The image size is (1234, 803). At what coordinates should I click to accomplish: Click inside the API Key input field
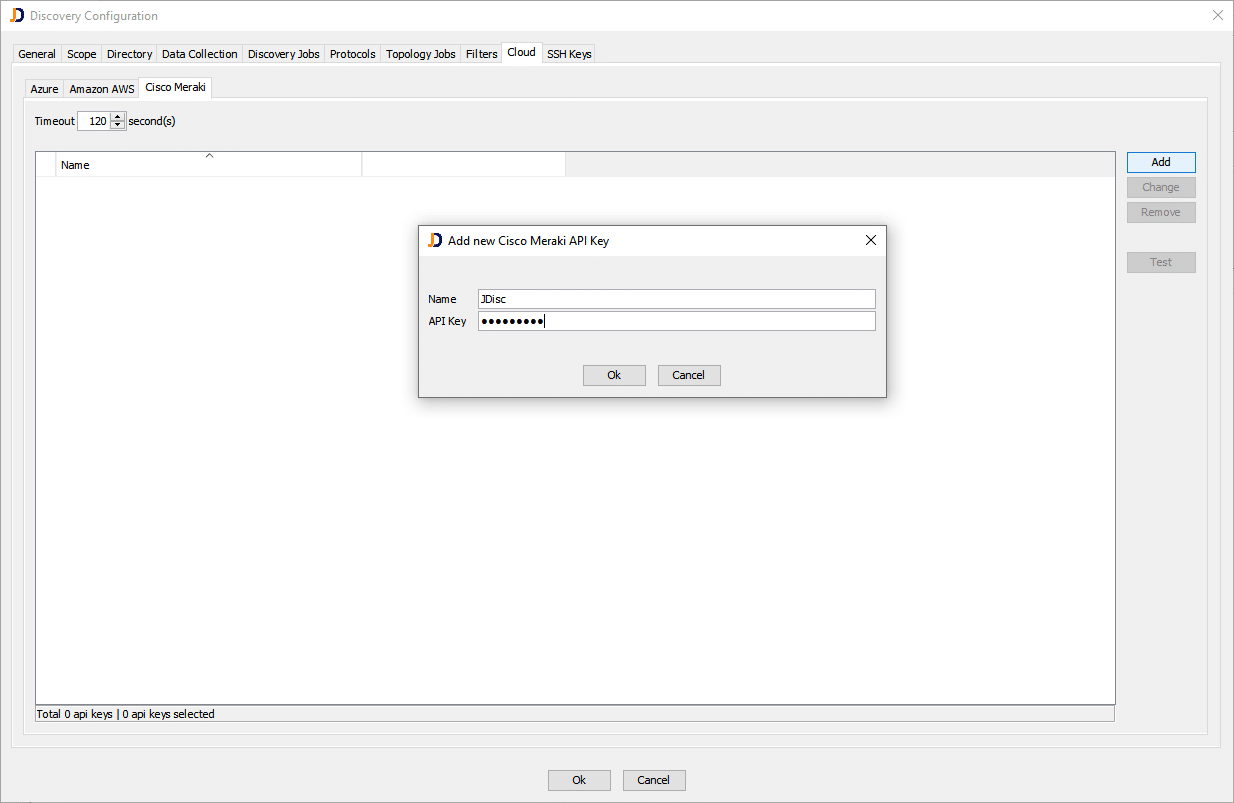coord(676,320)
